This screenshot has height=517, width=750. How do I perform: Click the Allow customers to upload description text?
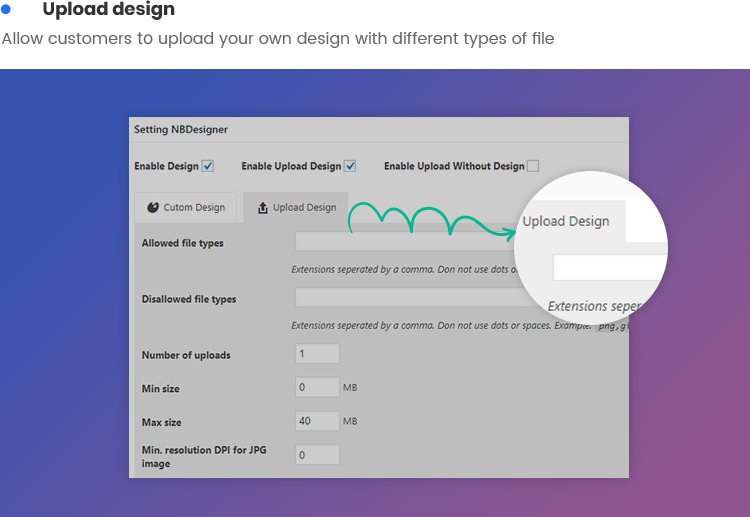[x=278, y=38]
